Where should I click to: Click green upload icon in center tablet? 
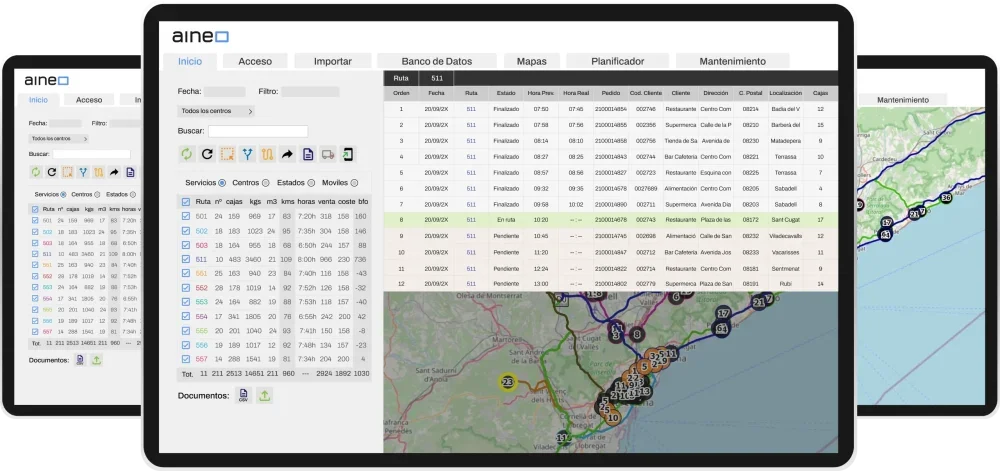click(265, 395)
